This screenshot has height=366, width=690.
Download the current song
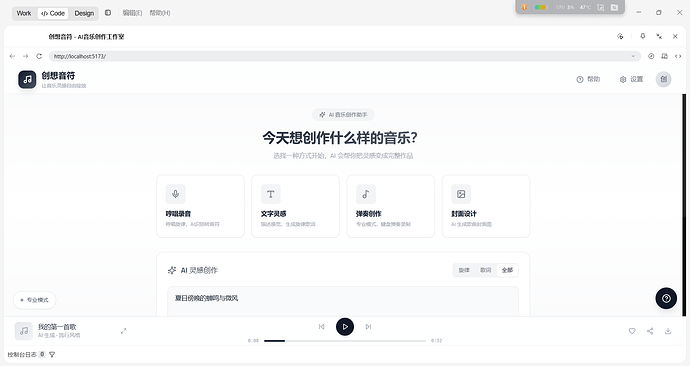[x=668, y=331]
